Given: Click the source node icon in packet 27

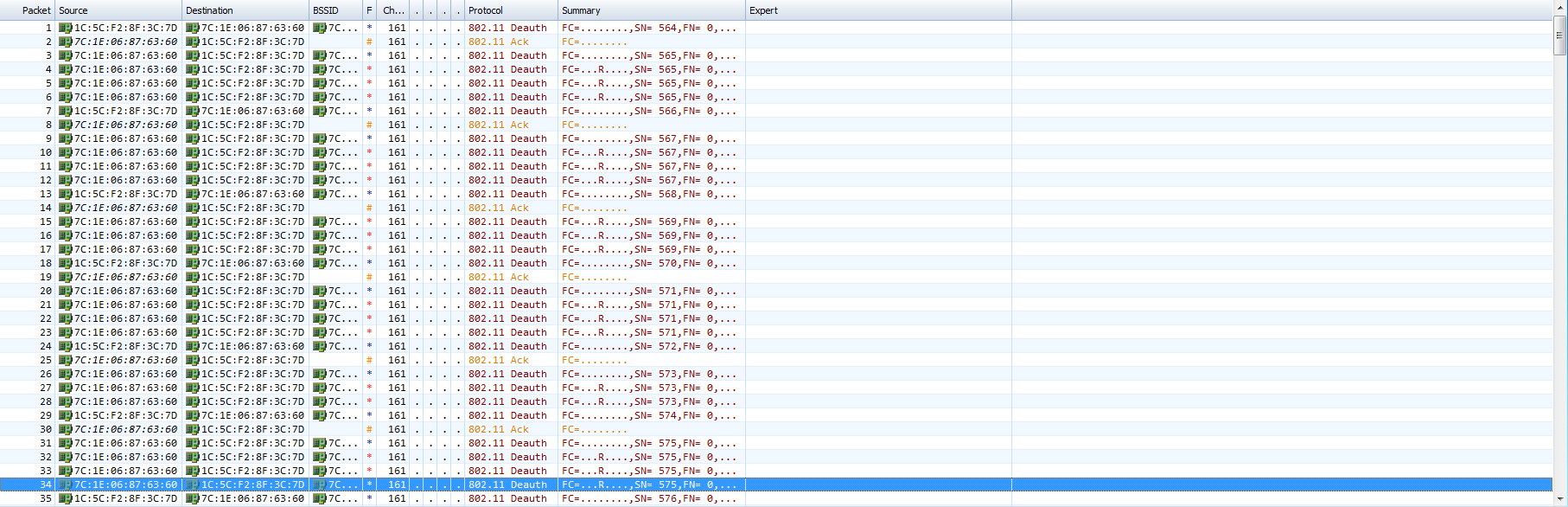Looking at the screenshot, I should point(65,388).
